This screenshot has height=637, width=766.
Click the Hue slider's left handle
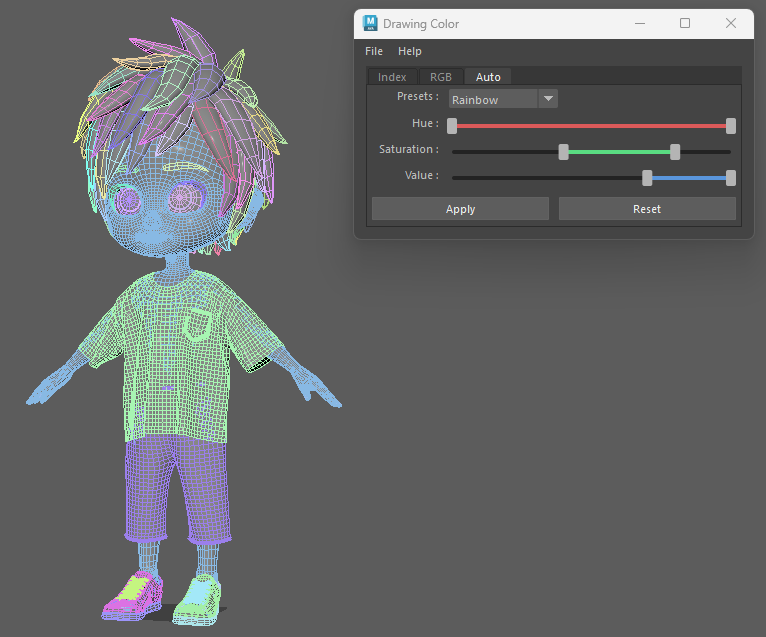point(452,126)
